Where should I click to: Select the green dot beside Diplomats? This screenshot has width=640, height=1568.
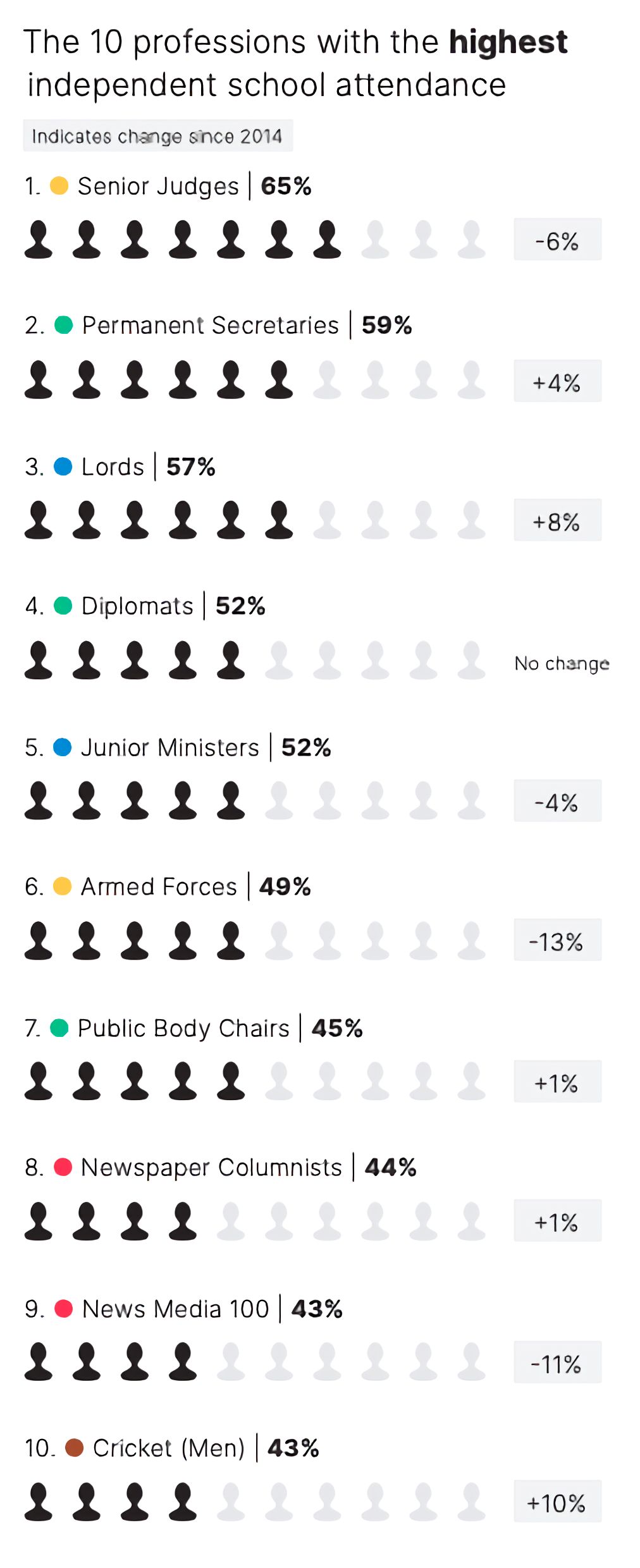pyautogui.click(x=63, y=606)
